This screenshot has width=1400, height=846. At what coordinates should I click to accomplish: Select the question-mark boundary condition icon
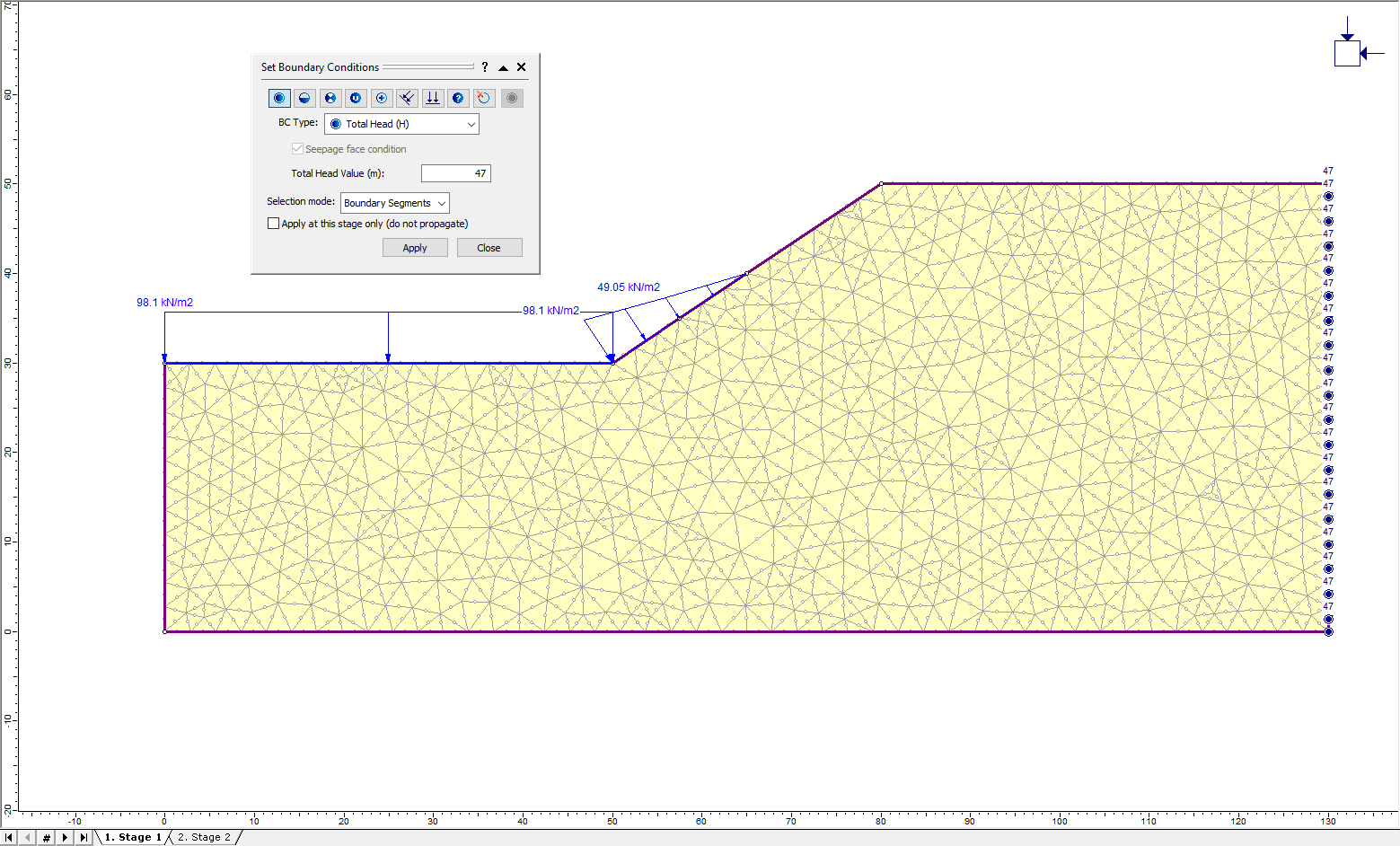[458, 98]
